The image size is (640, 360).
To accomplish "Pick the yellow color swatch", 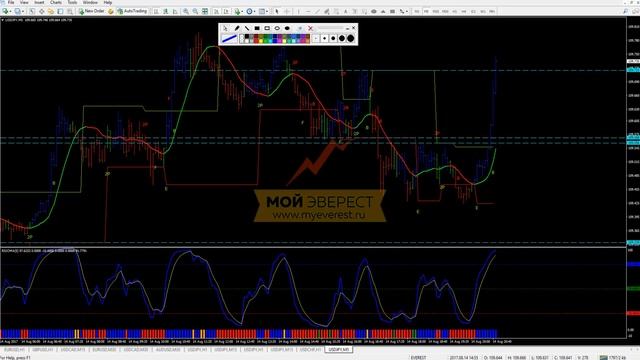I will 261,41.
